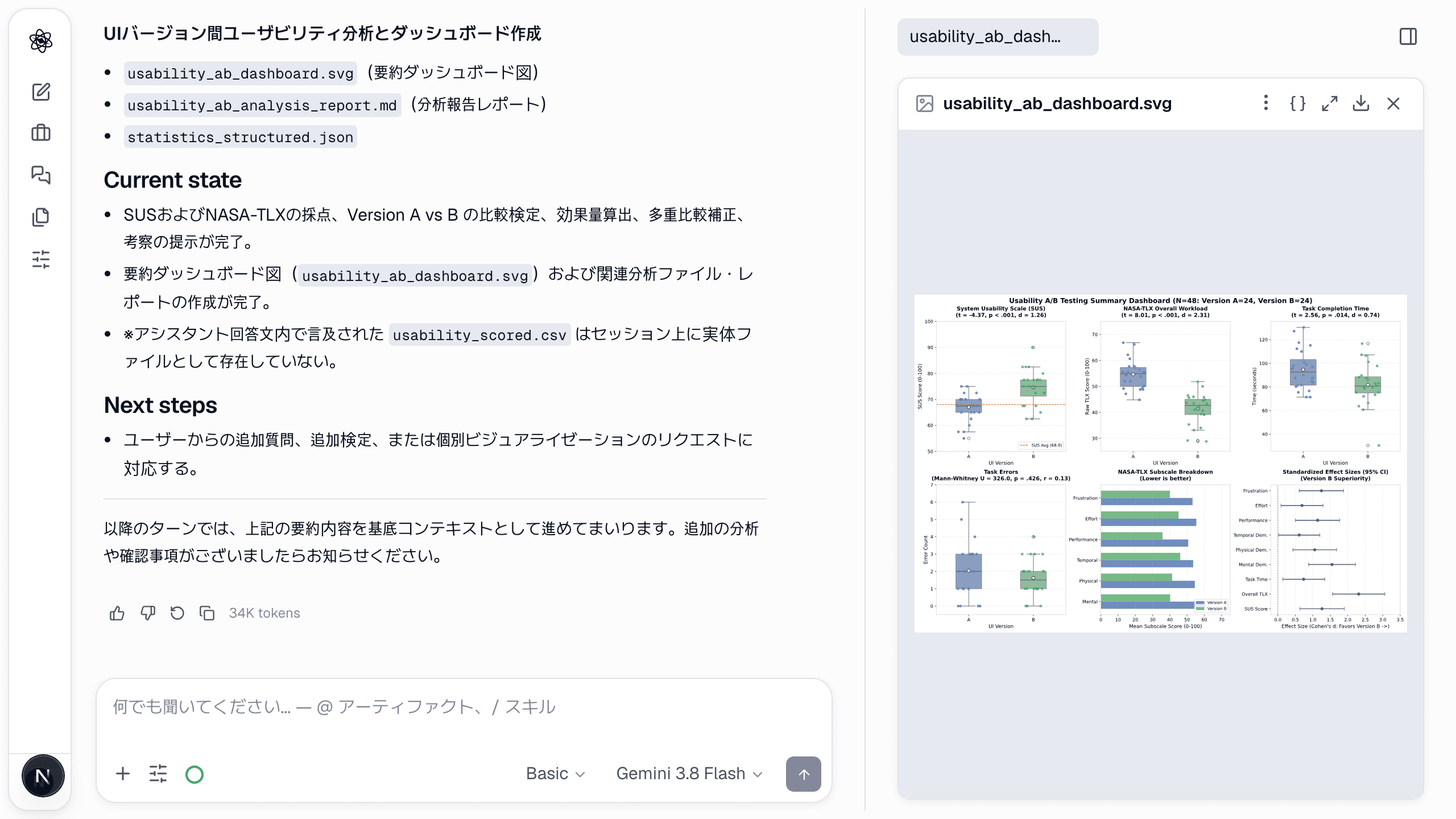Select the usability_ab_dash... artifact tab
1456x819 pixels.
coord(998,37)
